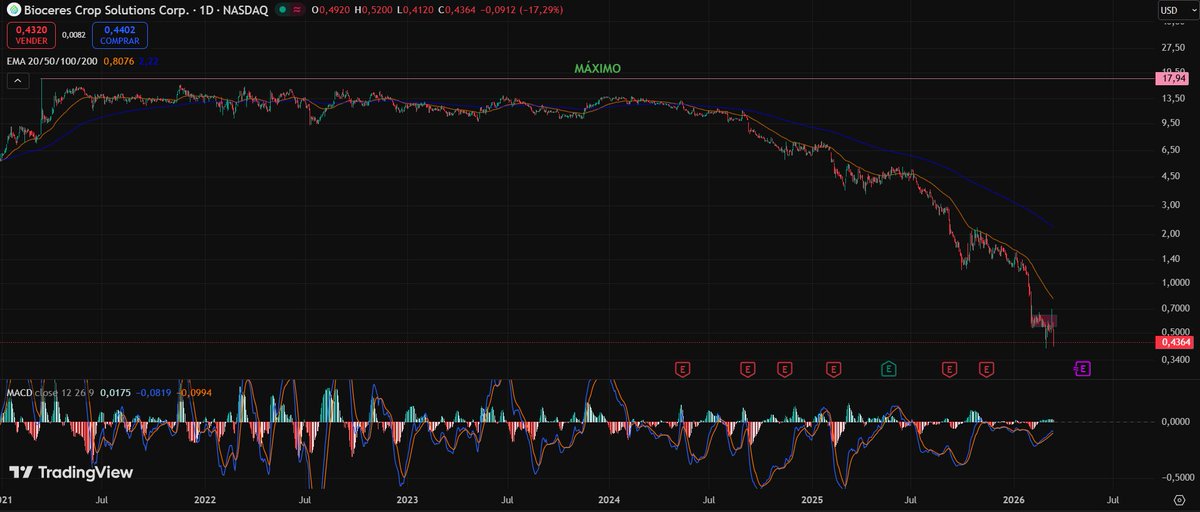Click the pink approximate-data indicator icon

point(297,9)
